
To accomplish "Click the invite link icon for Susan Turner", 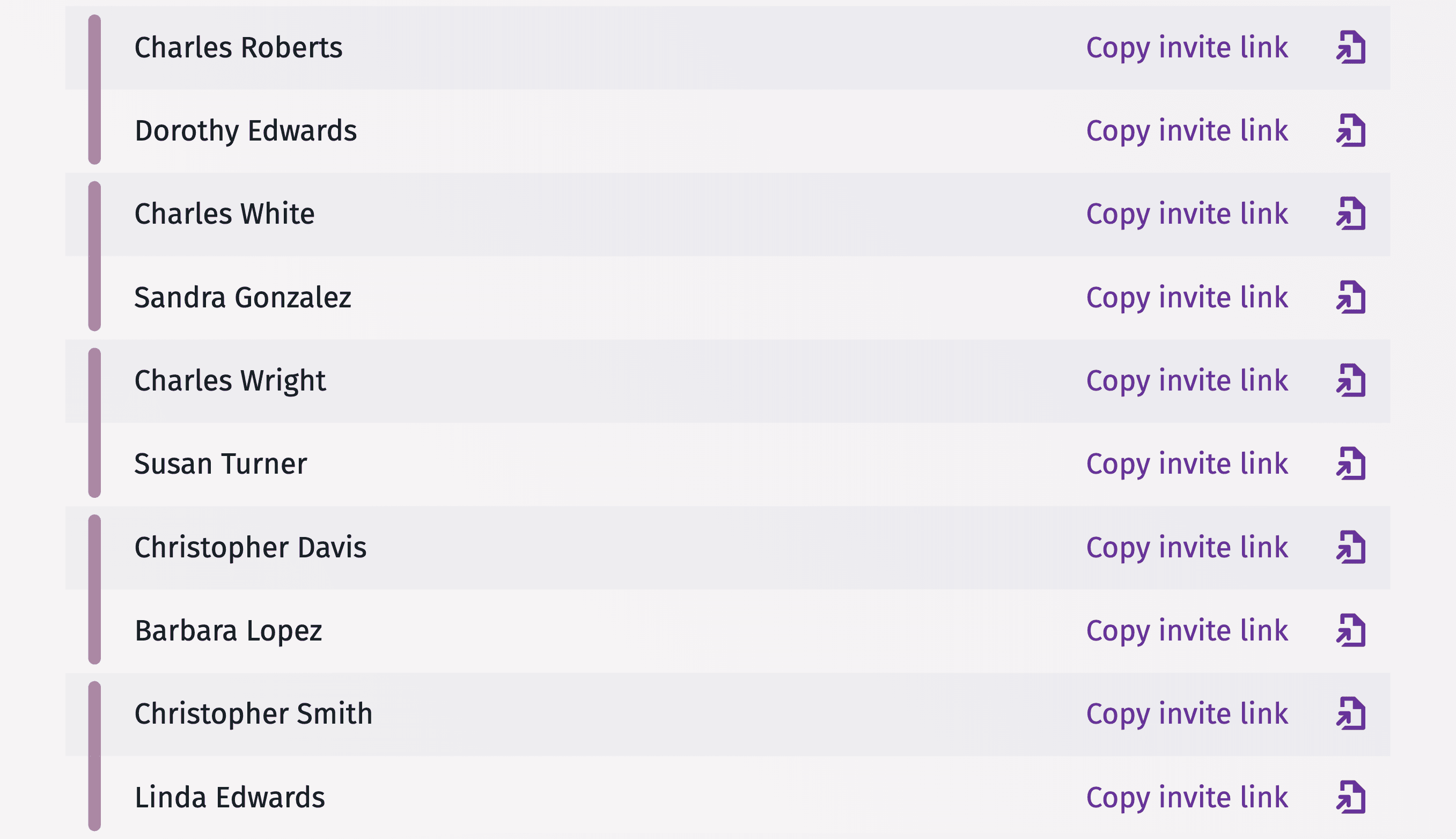I will click(x=1351, y=463).
